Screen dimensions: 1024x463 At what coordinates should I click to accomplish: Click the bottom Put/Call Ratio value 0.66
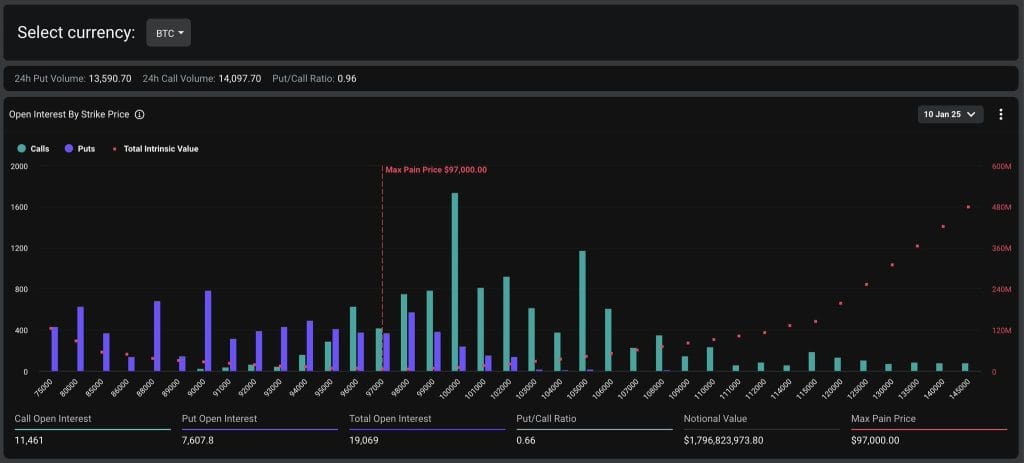(526, 440)
